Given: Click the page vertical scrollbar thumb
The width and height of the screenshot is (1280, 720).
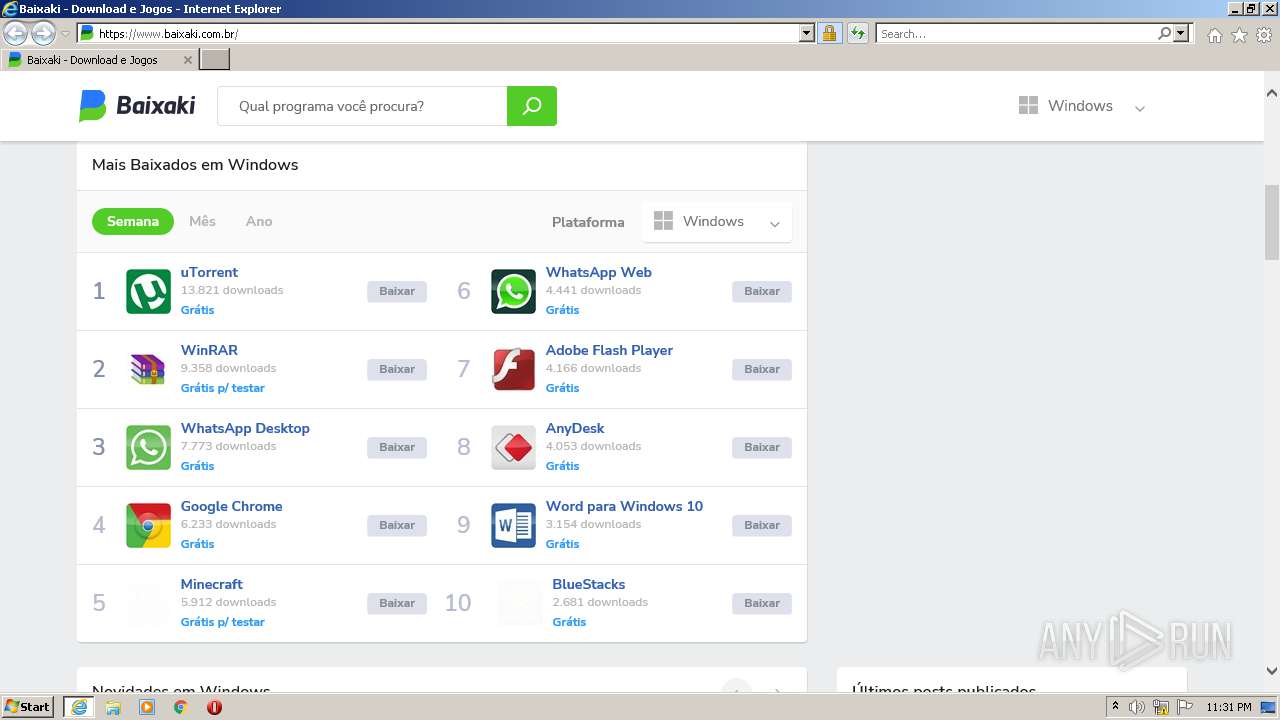Looking at the screenshot, I should [1272, 222].
